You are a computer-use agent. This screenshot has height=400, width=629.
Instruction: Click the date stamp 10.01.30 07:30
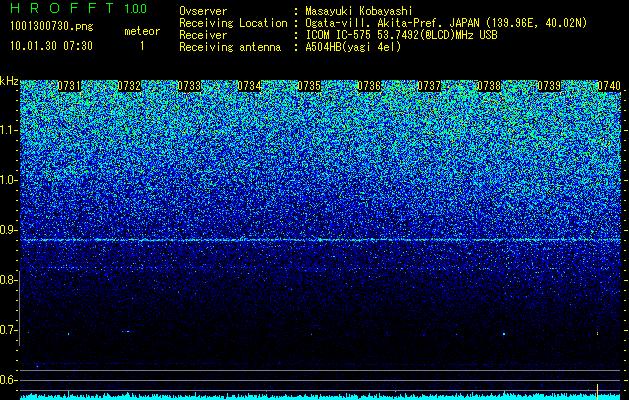(x=51, y=46)
